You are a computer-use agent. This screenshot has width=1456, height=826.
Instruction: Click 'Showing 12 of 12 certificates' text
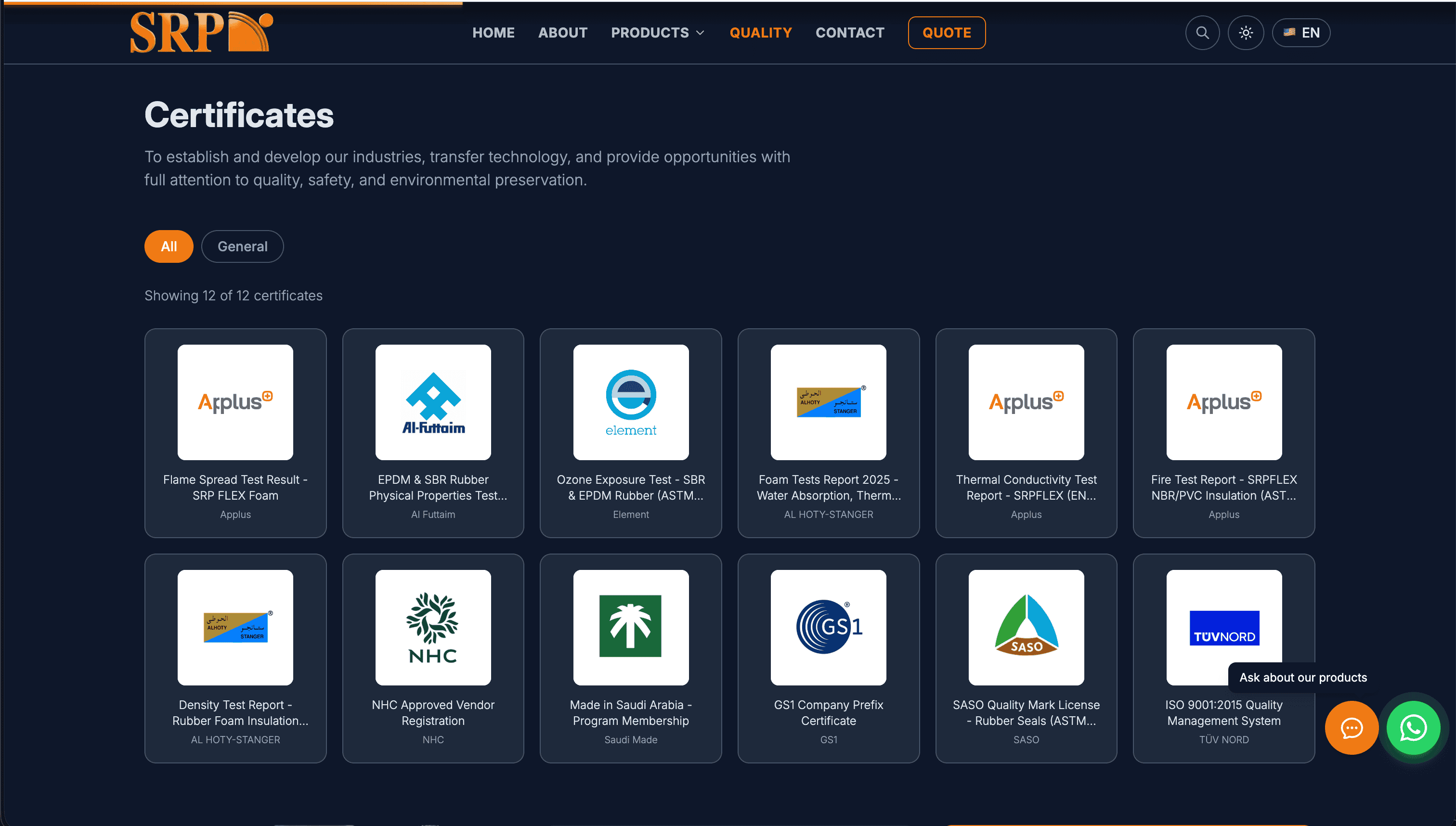[233, 296]
